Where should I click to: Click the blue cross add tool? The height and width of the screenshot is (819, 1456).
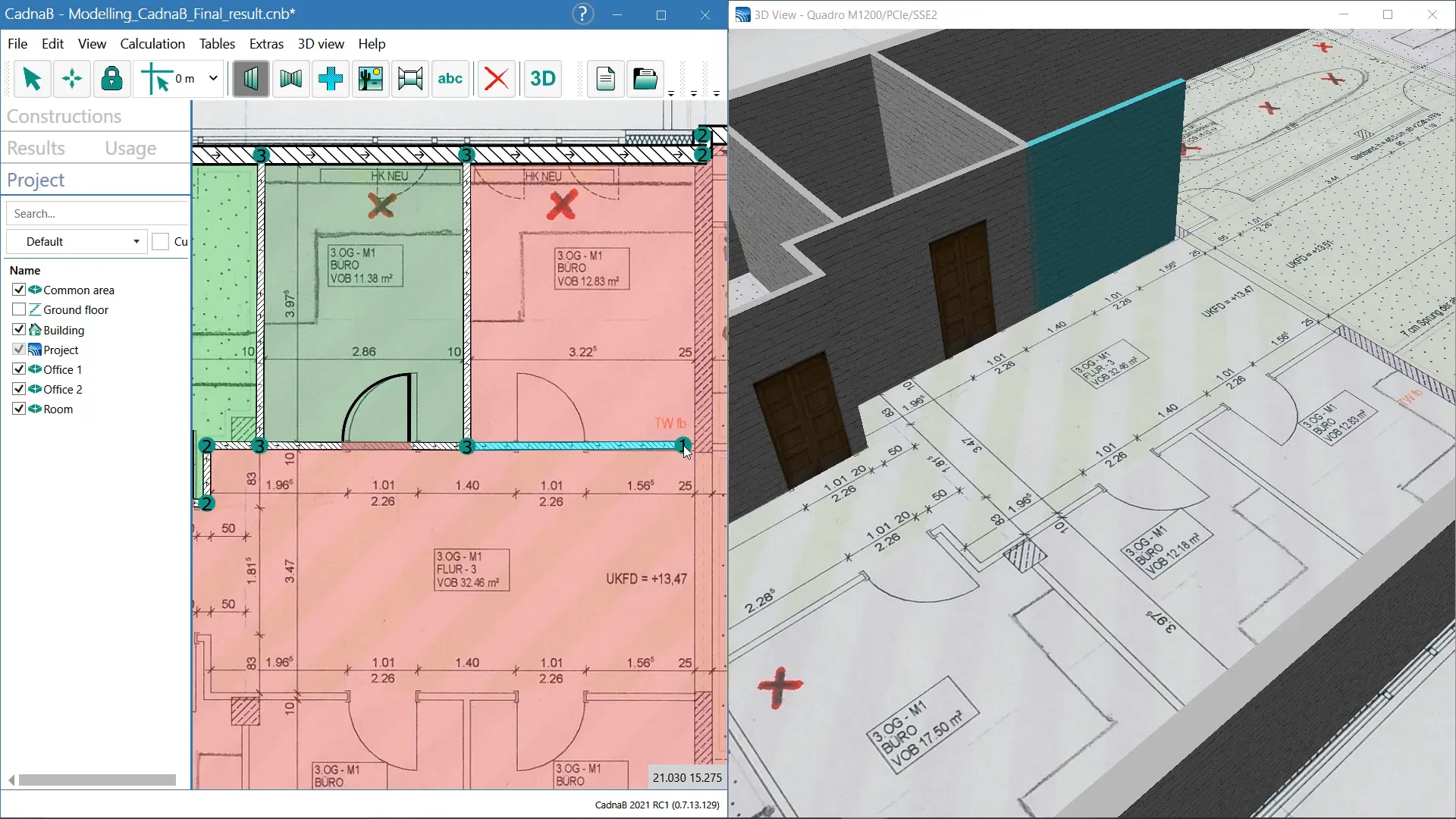pyautogui.click(x=331, y=79)
